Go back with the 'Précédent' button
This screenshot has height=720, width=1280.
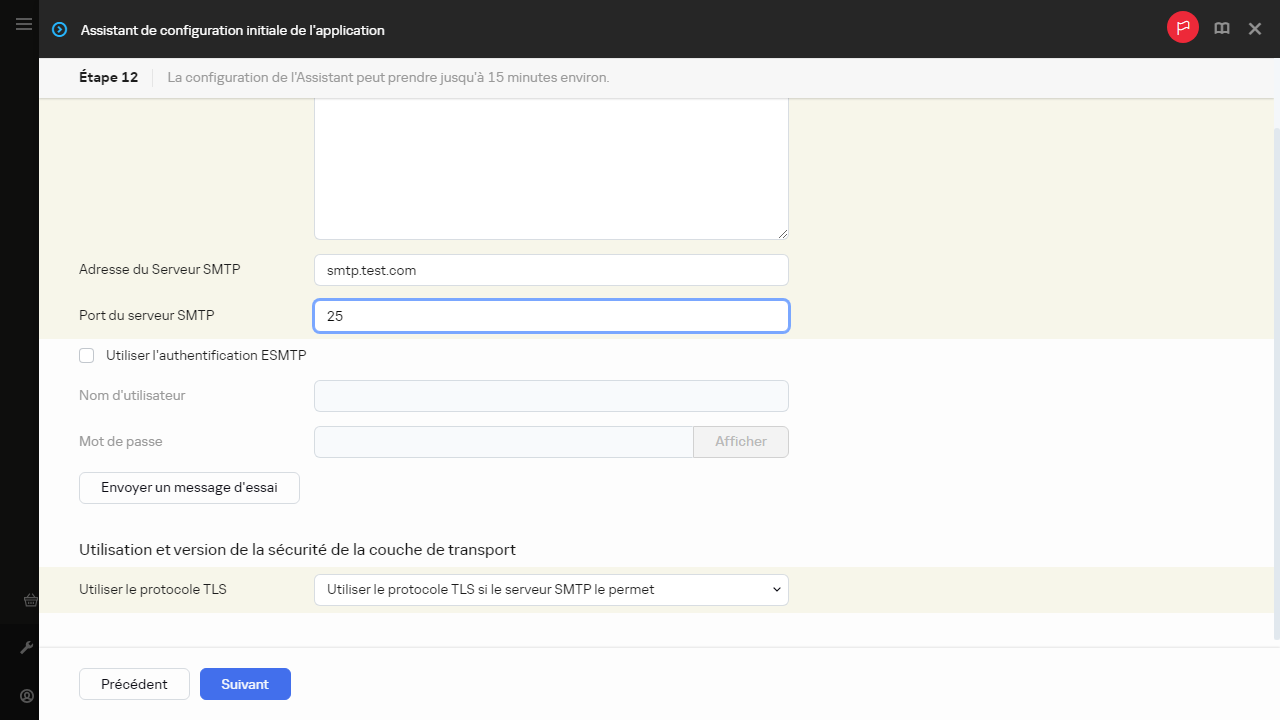(134, 684)
